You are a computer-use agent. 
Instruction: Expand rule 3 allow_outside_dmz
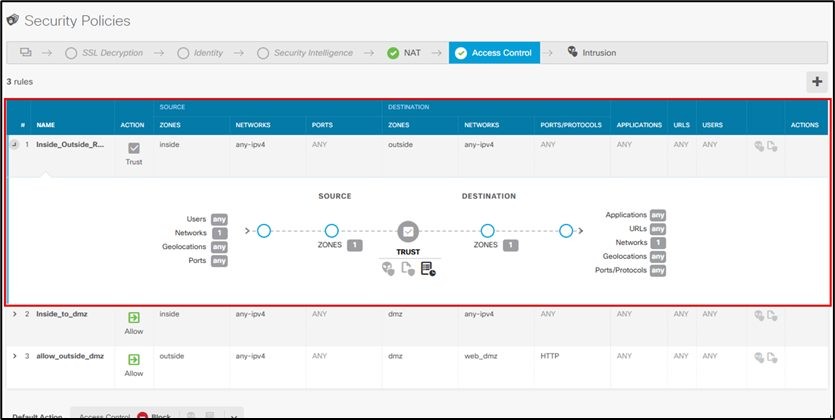point(14,355)
